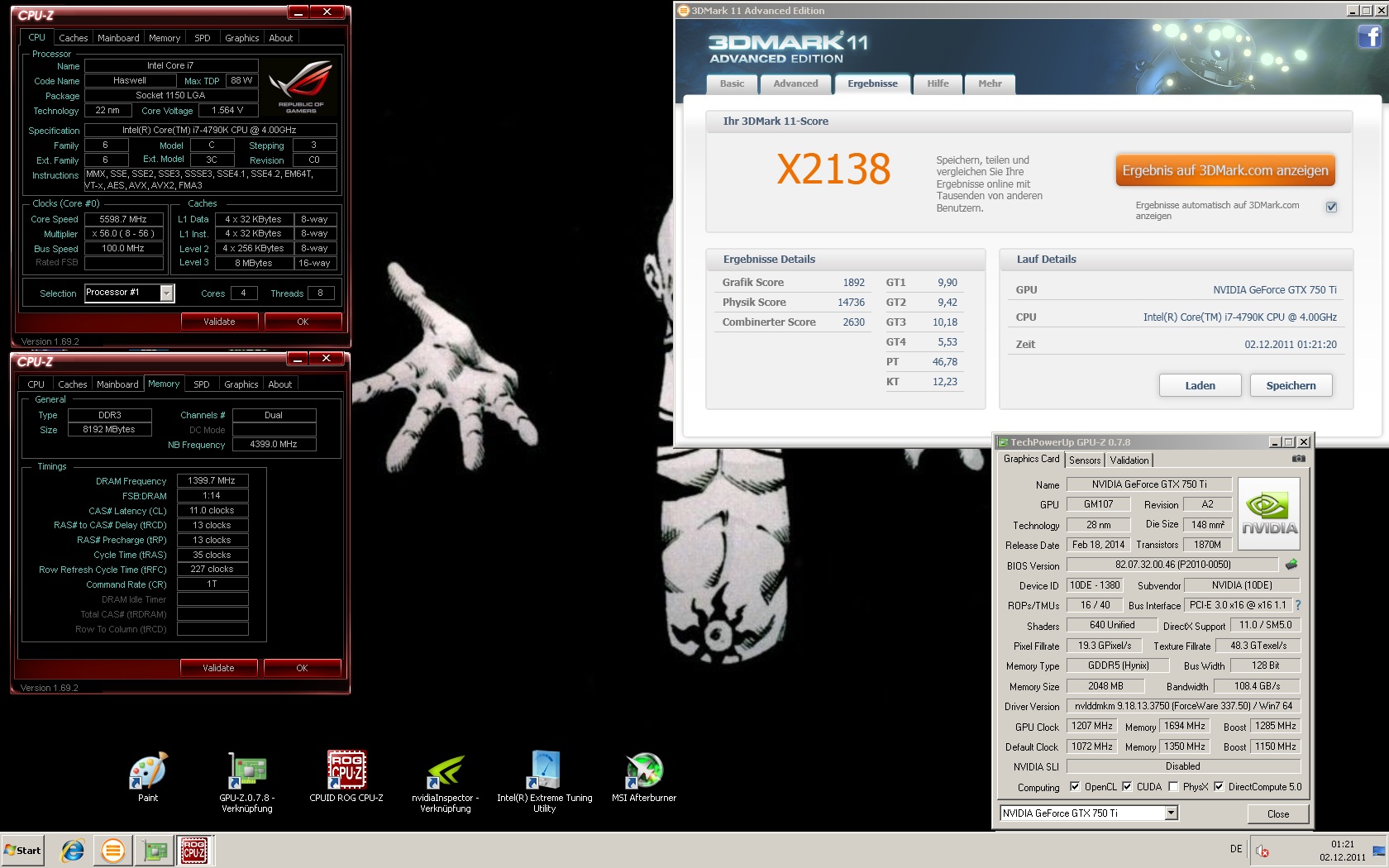This screenshot has width=1389, height=868.
Task: Click OK in the Memory CPU-Z window
Action: (302, 668)
